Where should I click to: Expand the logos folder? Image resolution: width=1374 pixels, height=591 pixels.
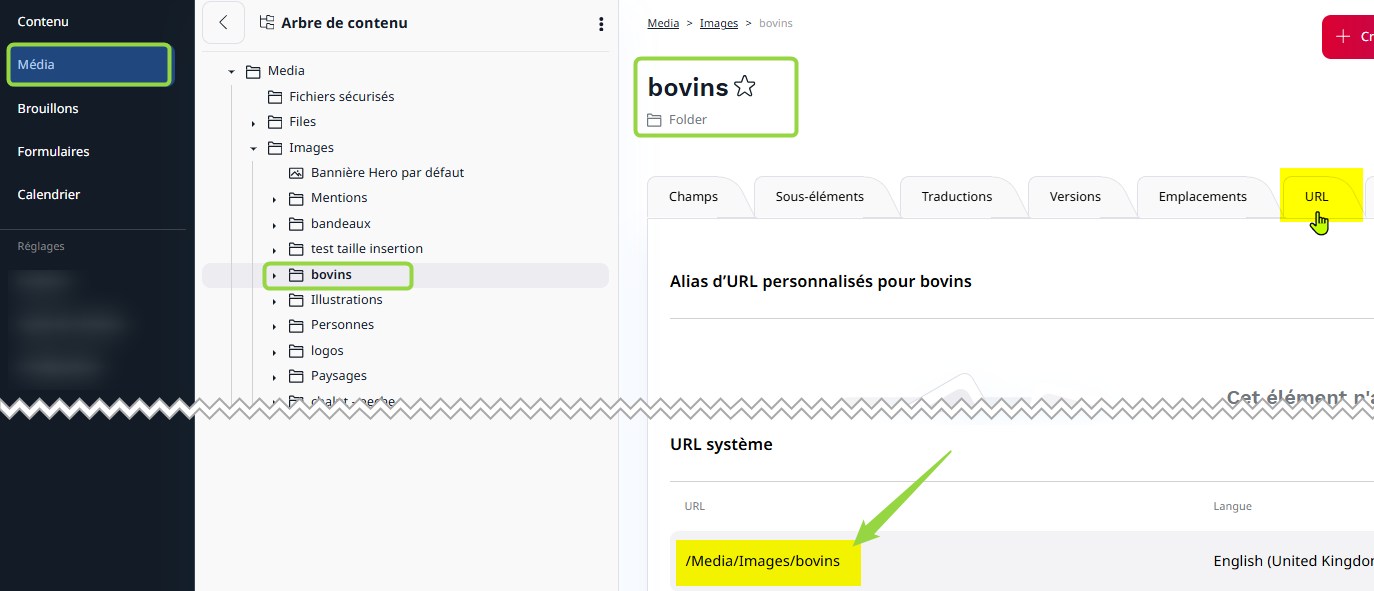[275, 352]
